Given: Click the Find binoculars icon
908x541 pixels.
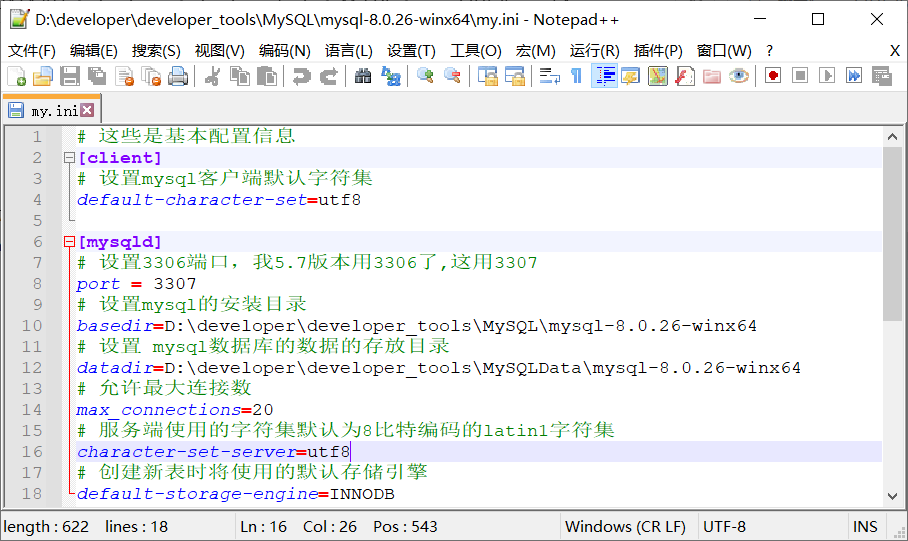Looking at the screenshot, I should click(x=363, y=76).
